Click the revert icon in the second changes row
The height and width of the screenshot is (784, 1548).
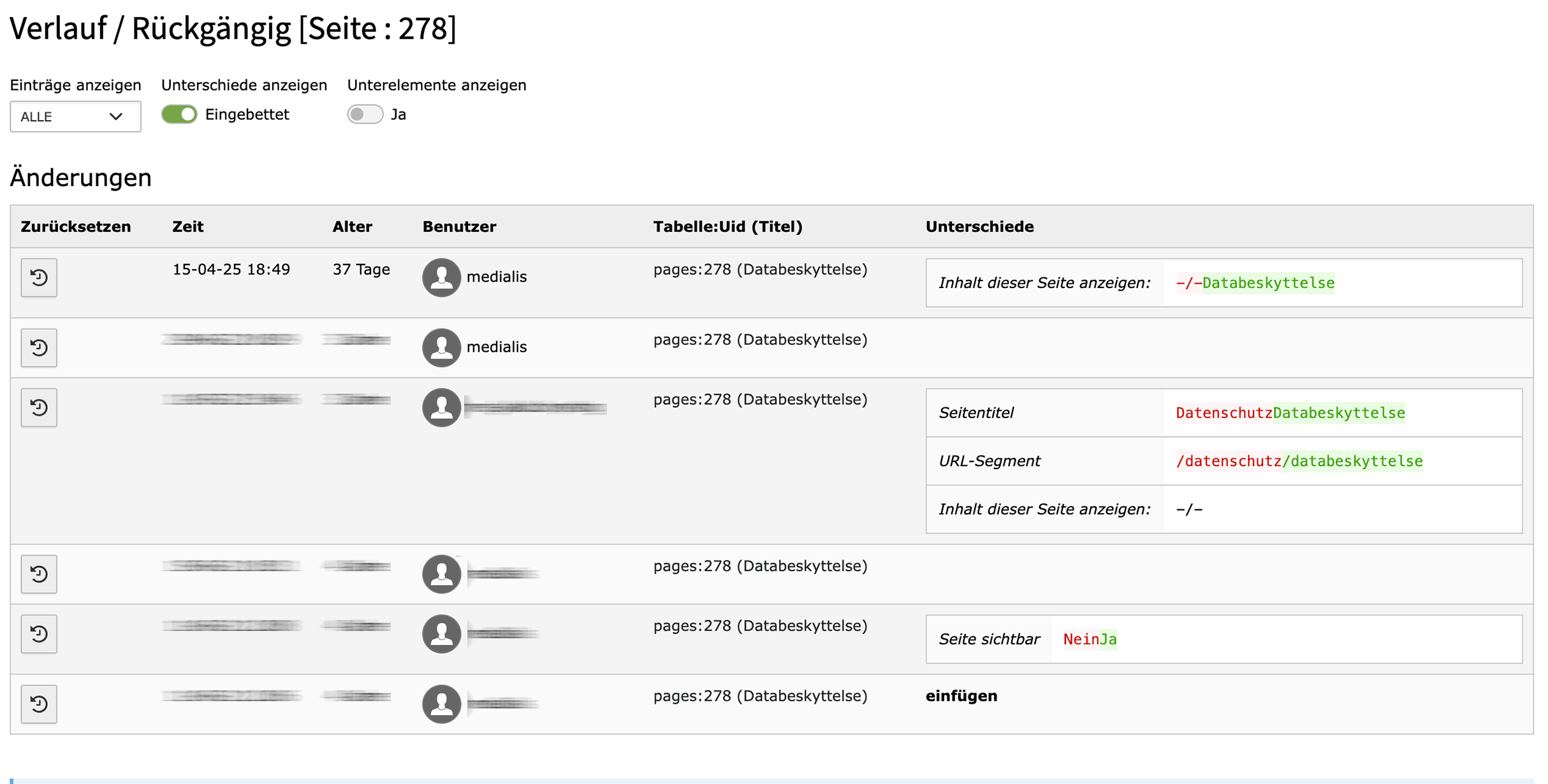pos(39,347)
